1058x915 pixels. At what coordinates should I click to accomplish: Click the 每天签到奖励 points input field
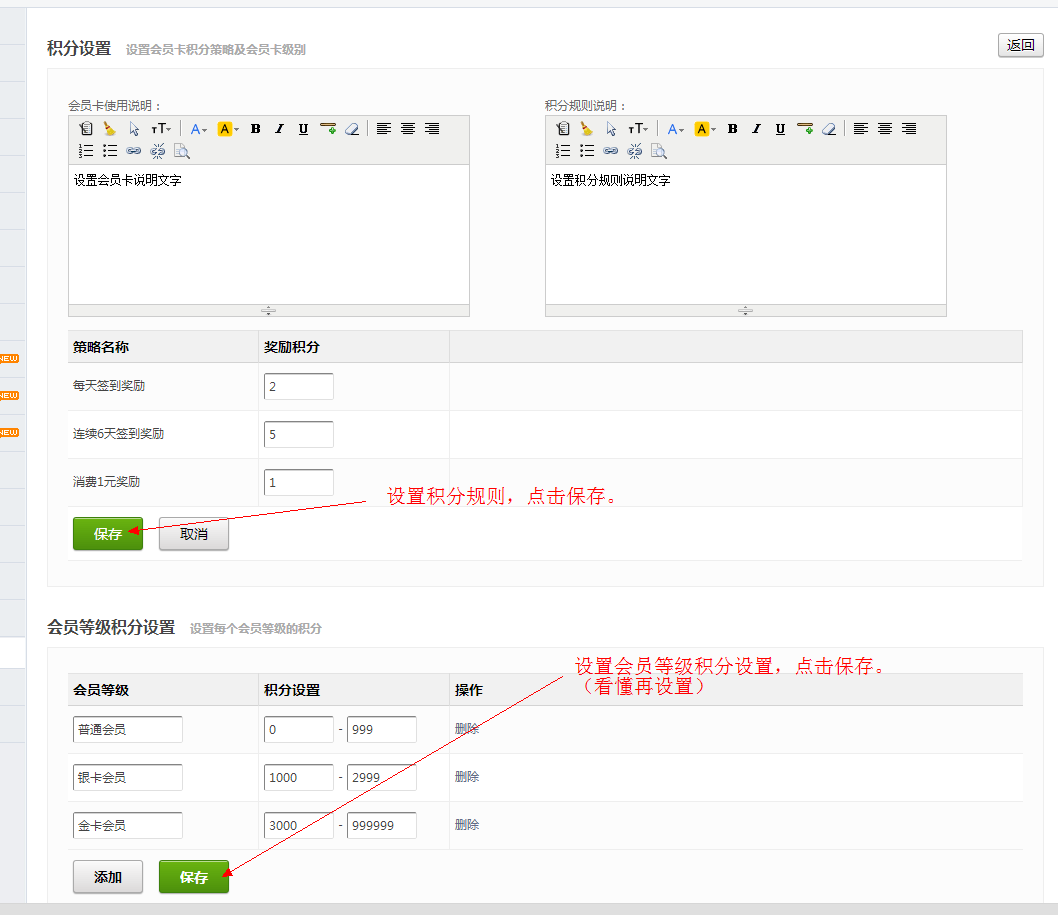point(298,387)
